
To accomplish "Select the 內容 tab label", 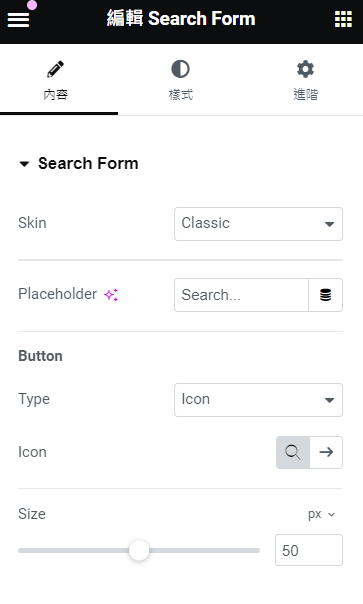I will (55, 94).
